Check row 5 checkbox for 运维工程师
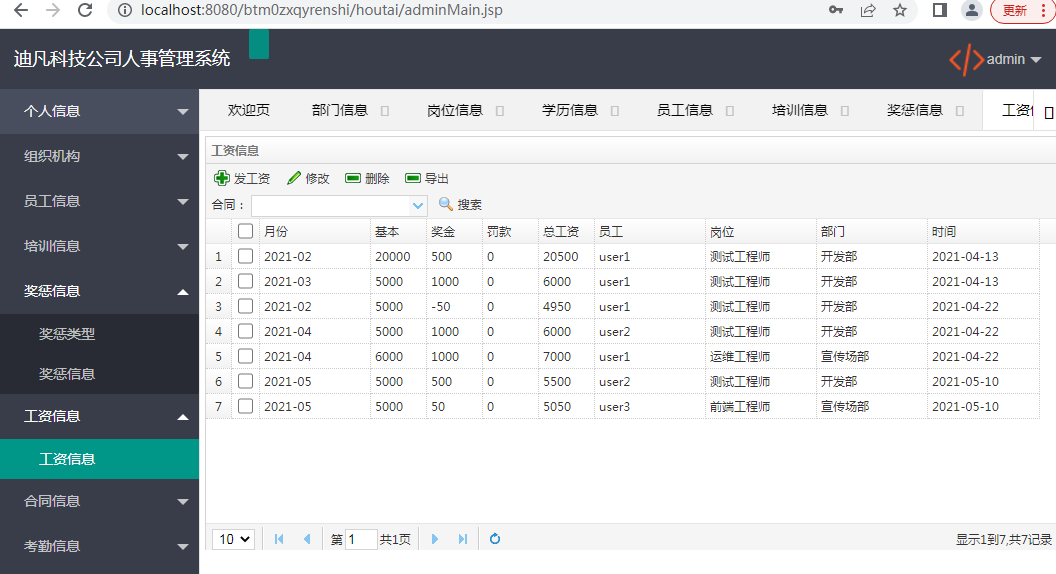The width and height of the screenshot is (1056, 574). (245, 356)
